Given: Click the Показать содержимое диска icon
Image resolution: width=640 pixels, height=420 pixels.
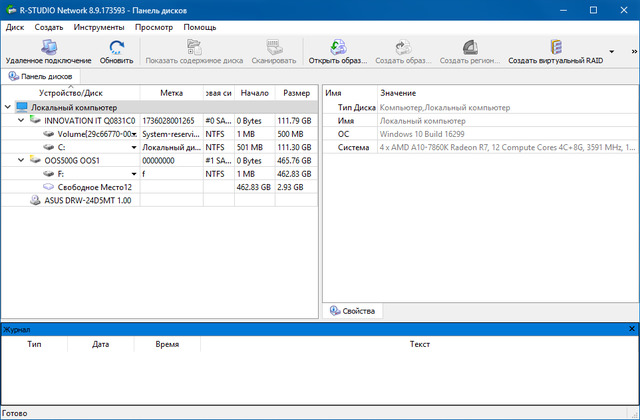Looking at the screenshot, I should coord(194,46).
